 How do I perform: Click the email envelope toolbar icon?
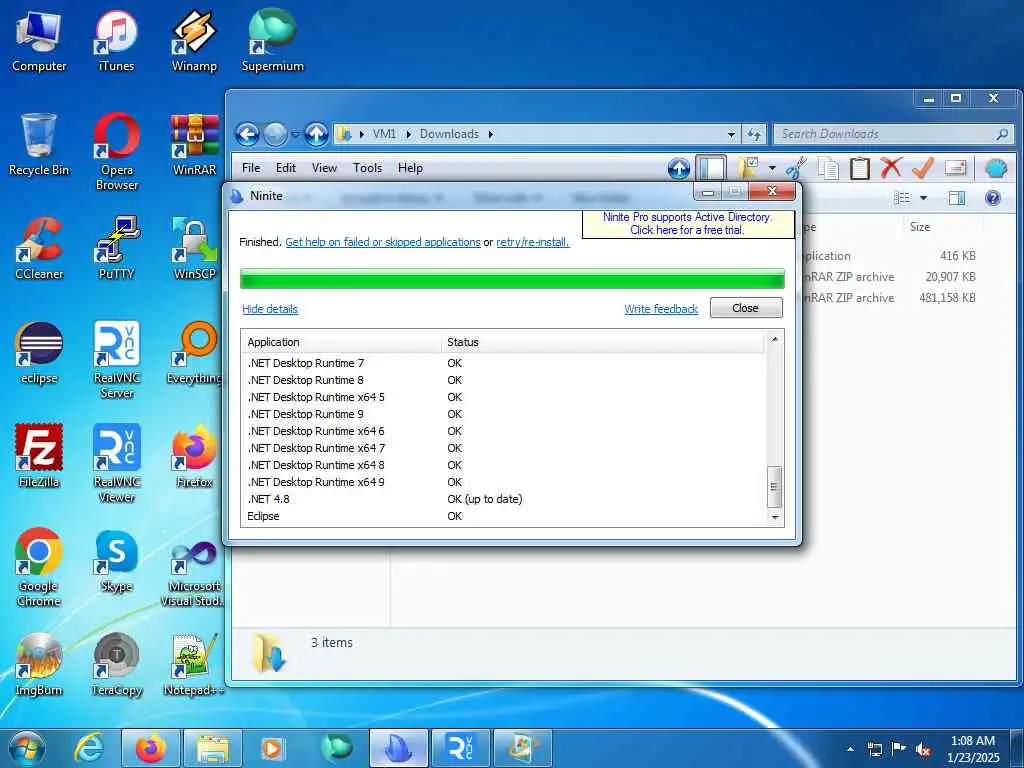coord(955,168)
